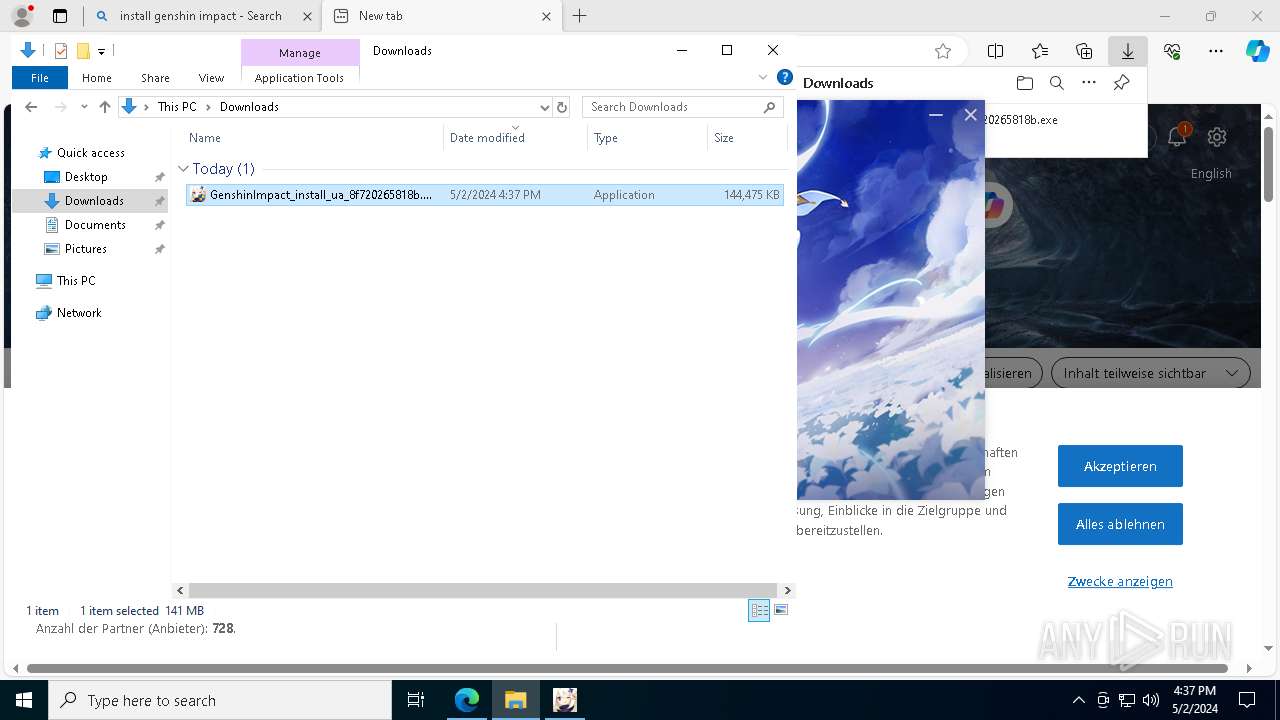Expand Inhalt teilweise sichtbar dropdown
Screen dimensions: 1280x720
point(1150,373)
